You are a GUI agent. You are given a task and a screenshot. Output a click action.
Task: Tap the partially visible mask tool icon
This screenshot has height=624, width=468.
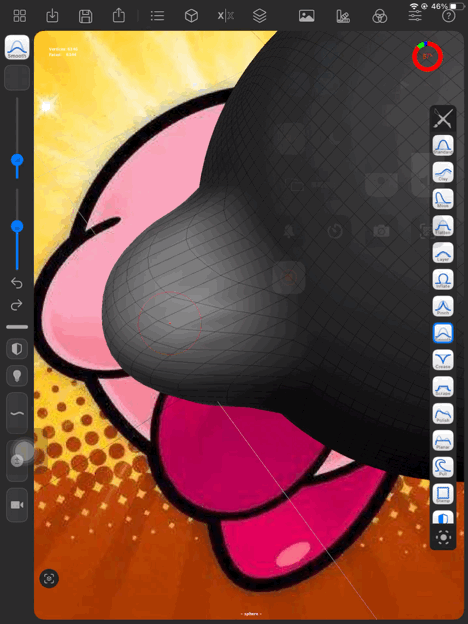coord(443,517)
